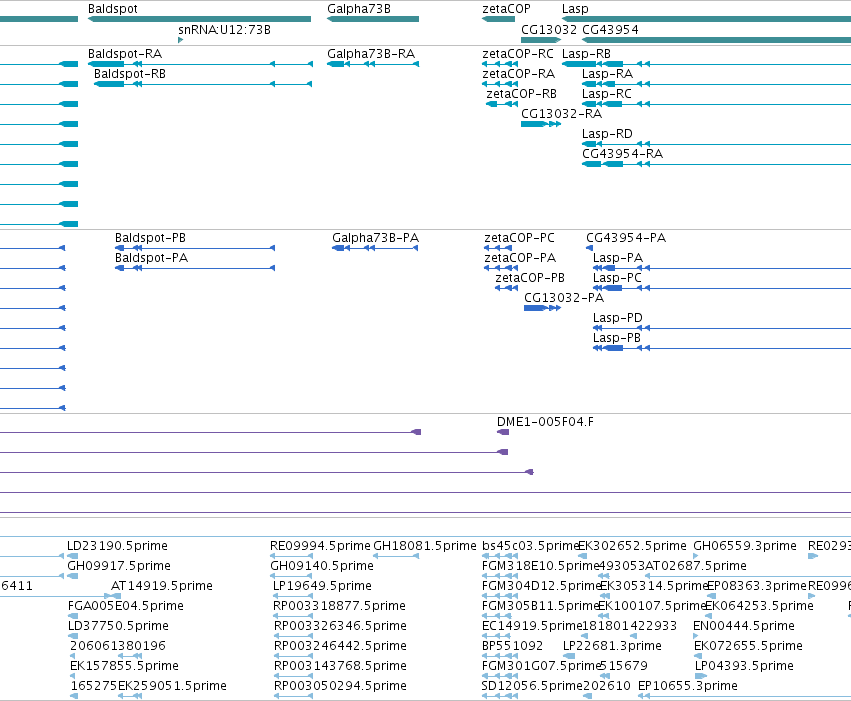
Task: Select the 206061380196 feature label
Action: click(x=118, y=646)
